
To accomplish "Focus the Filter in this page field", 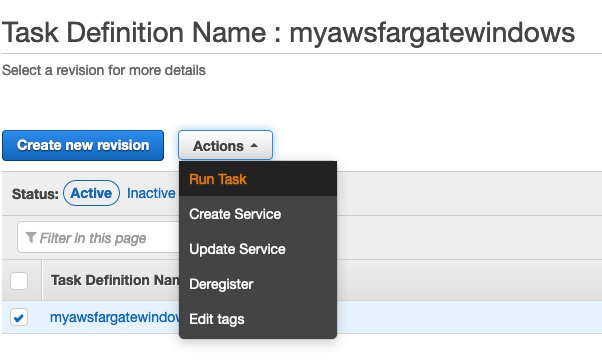I will (x=98, y=237).
